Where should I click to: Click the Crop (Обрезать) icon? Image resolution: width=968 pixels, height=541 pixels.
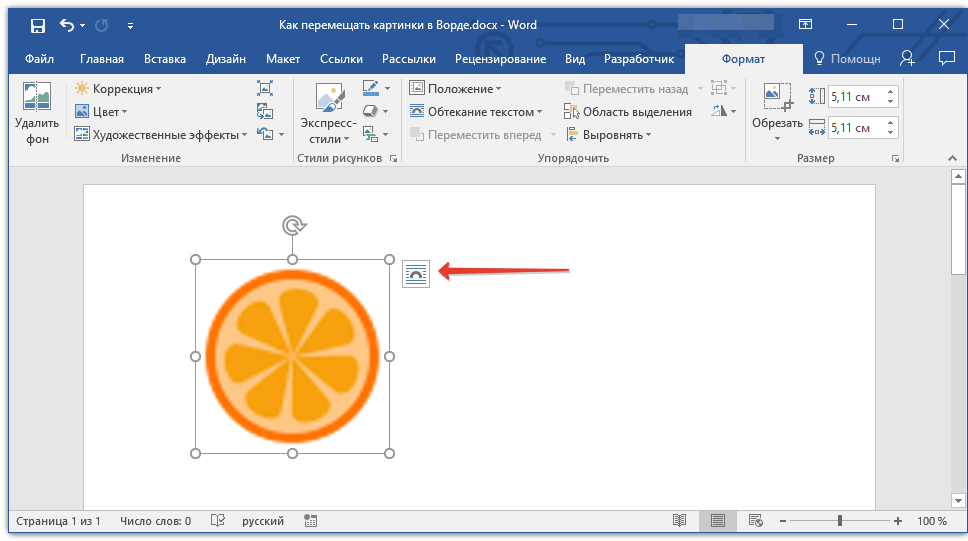[777, 97]
